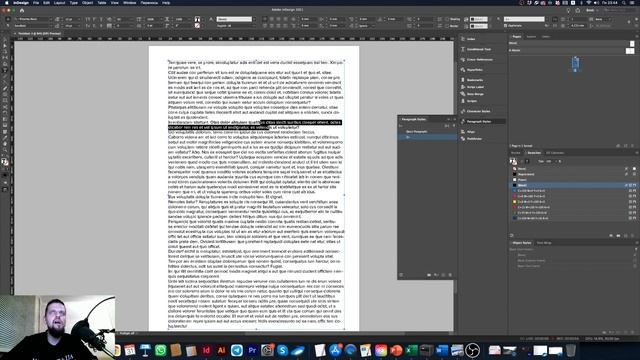The height and width of the screenshot is (360, 640).
Task: Open the Layout menu
Action: pos(60,3)
